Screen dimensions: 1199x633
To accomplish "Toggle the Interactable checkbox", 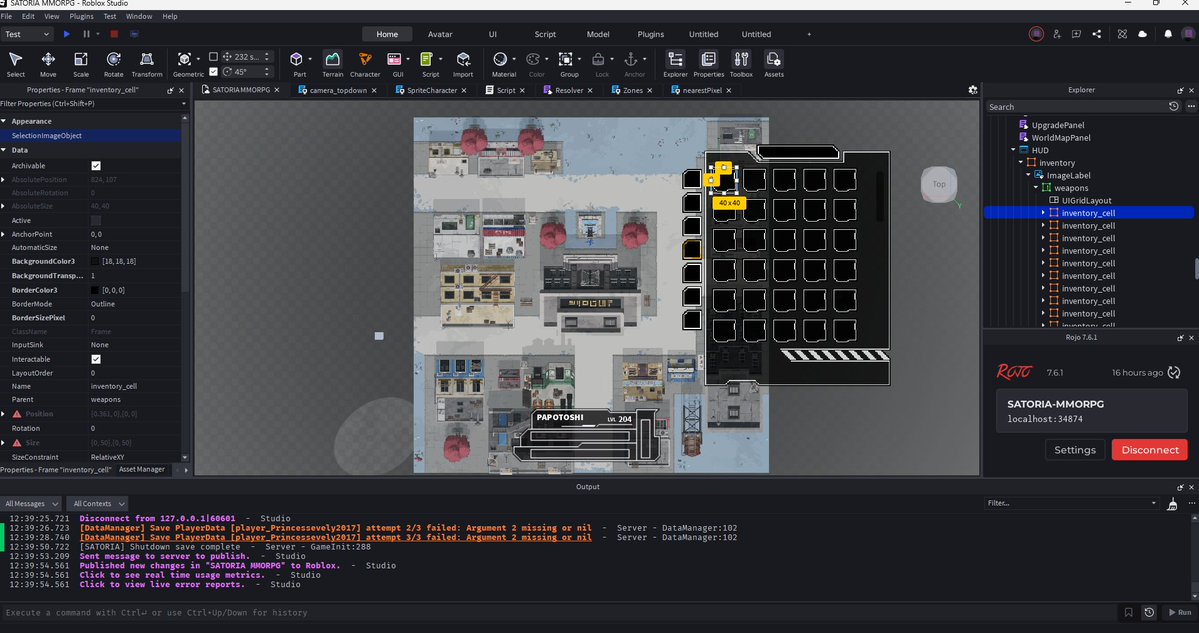I will pos(96,359).
